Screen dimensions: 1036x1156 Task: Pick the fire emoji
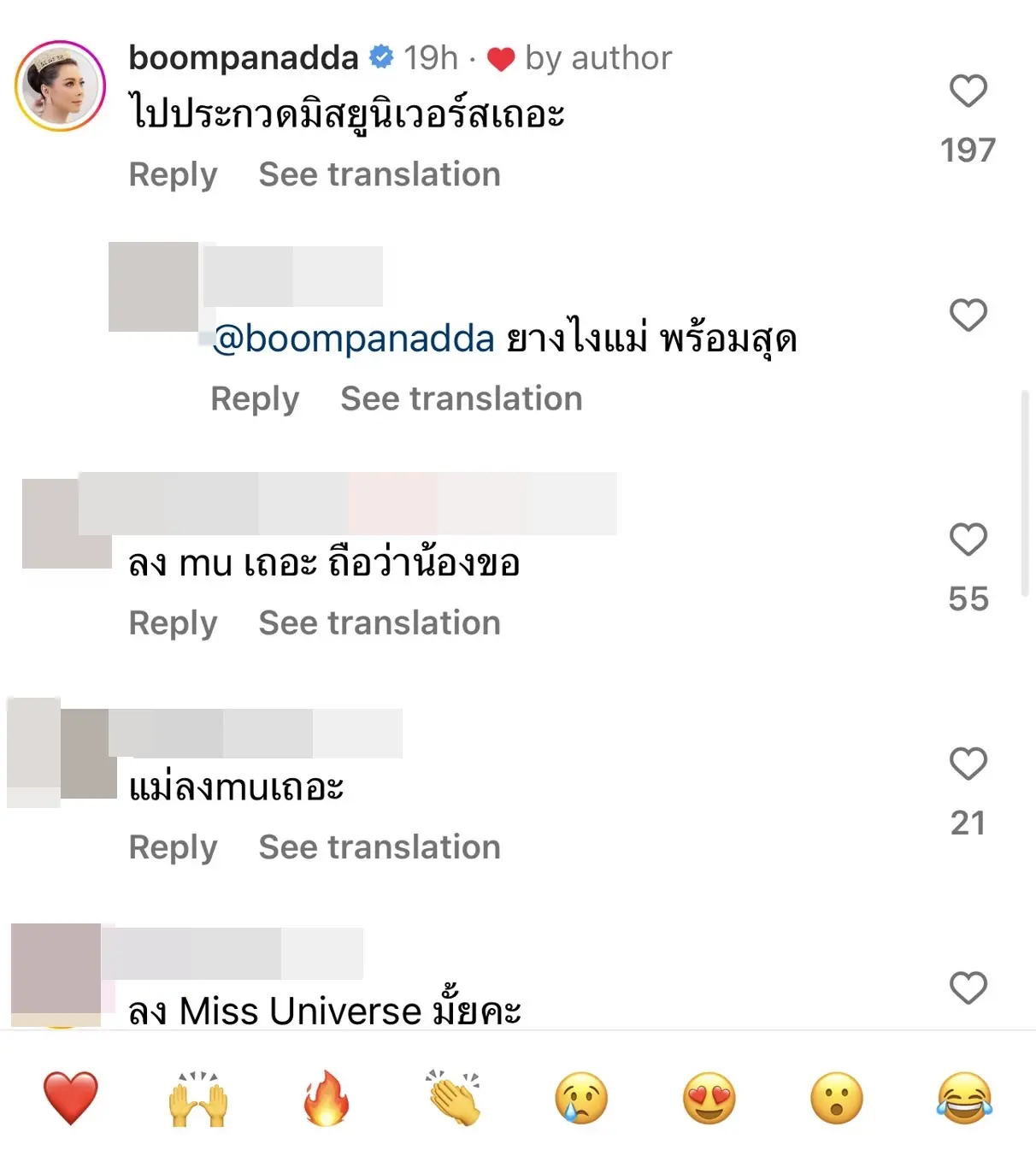point(327,1098)
